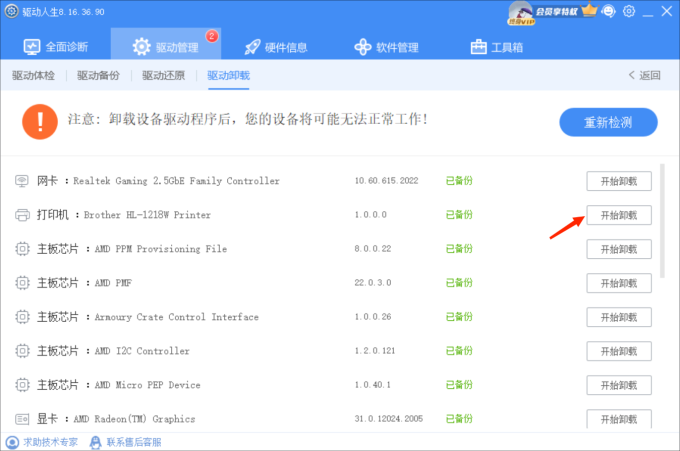Click version text 31.0.12024.2005

[x=389, y=419]
